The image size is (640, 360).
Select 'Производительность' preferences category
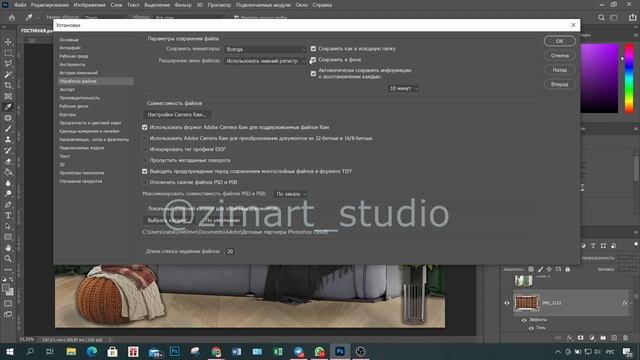(x=80, y=98)
